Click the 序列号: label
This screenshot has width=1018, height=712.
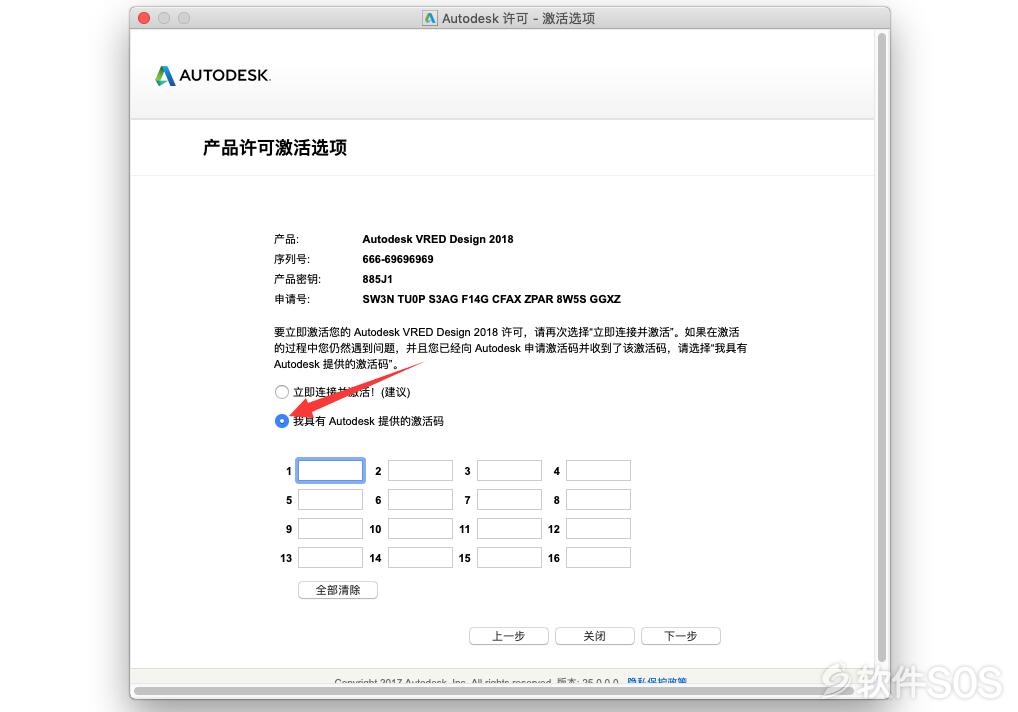(292, 260)
